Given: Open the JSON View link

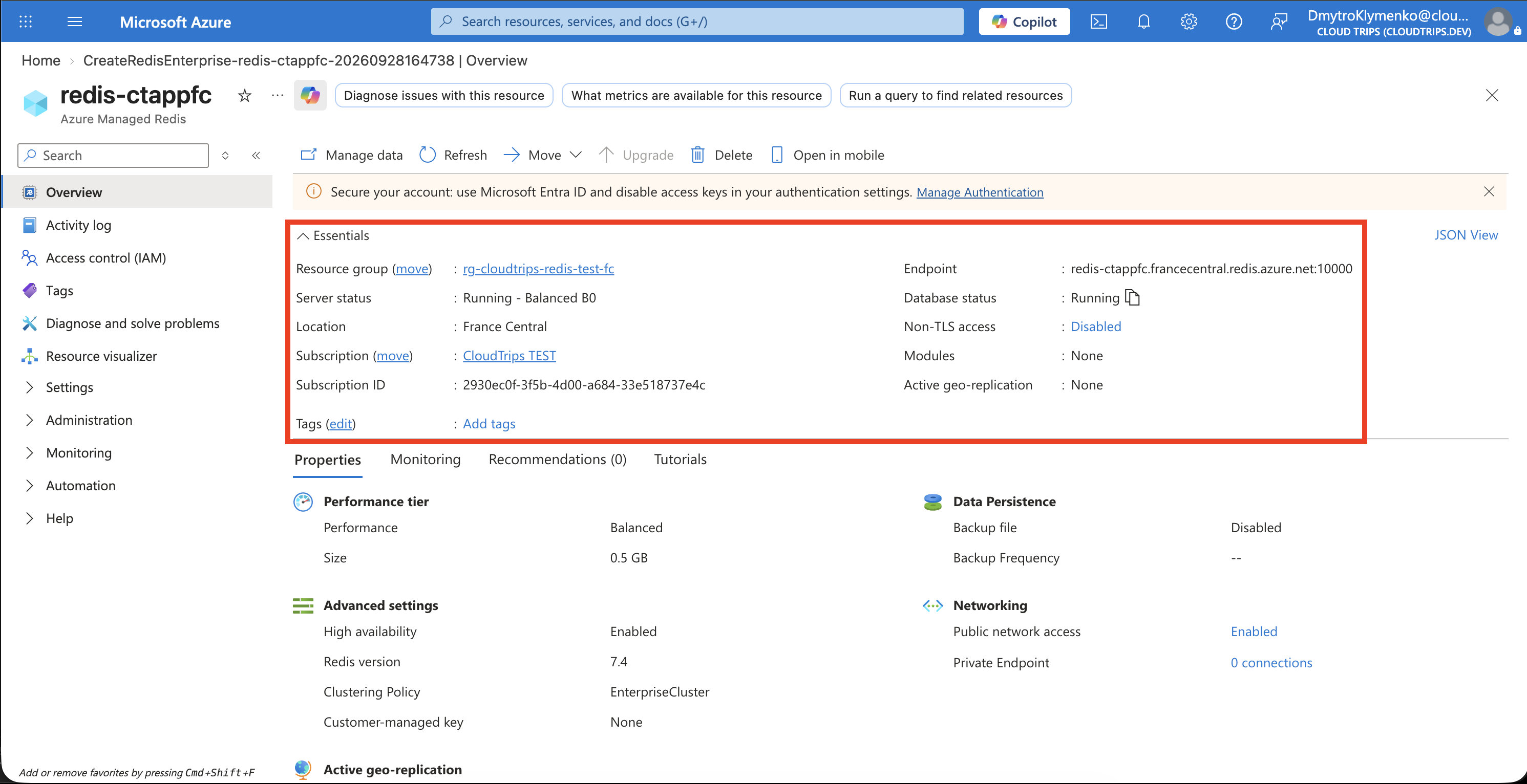Looking at the screenshot, I should click(1466, 235).
